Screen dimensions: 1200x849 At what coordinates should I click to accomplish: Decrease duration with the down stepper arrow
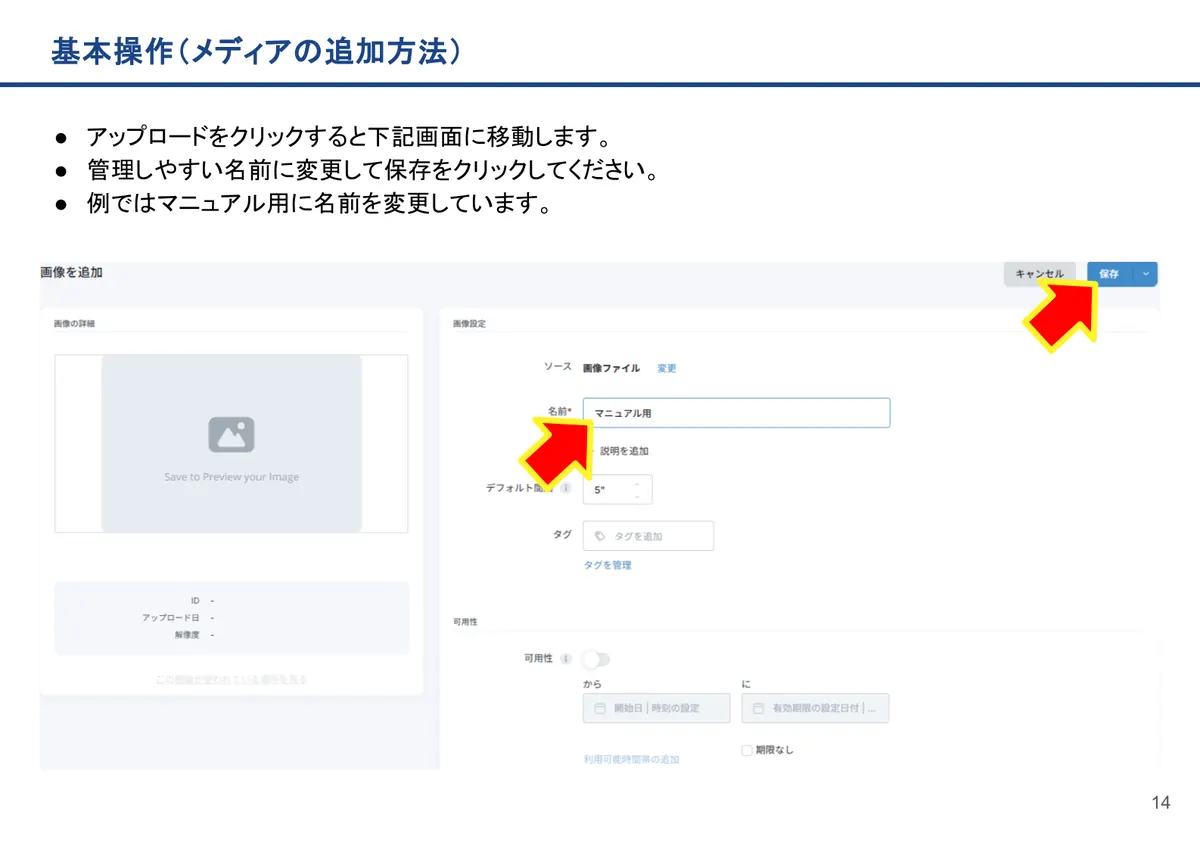(x=637, y=496)
